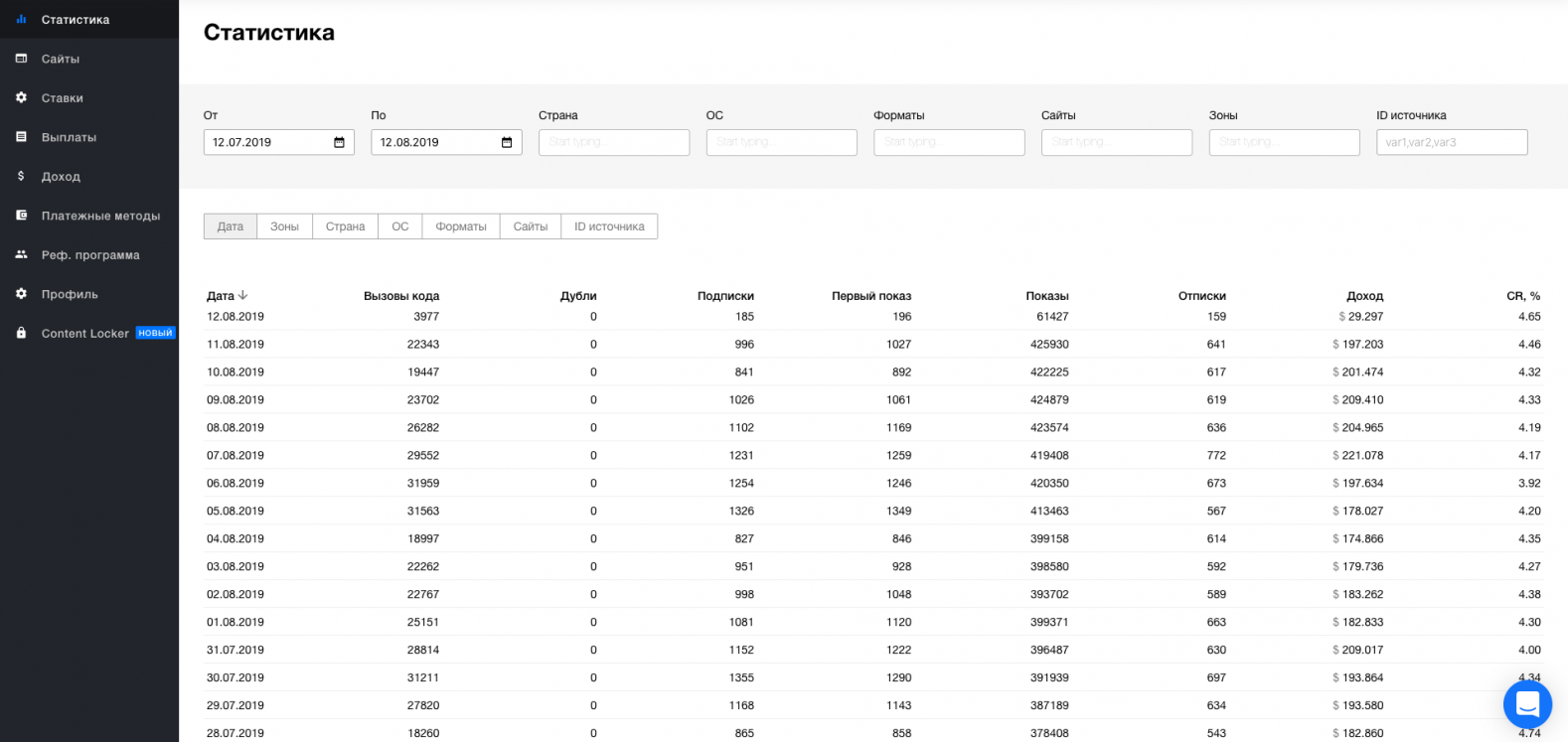
Task: Click CR value 3.92
Action: point(1529,484)
